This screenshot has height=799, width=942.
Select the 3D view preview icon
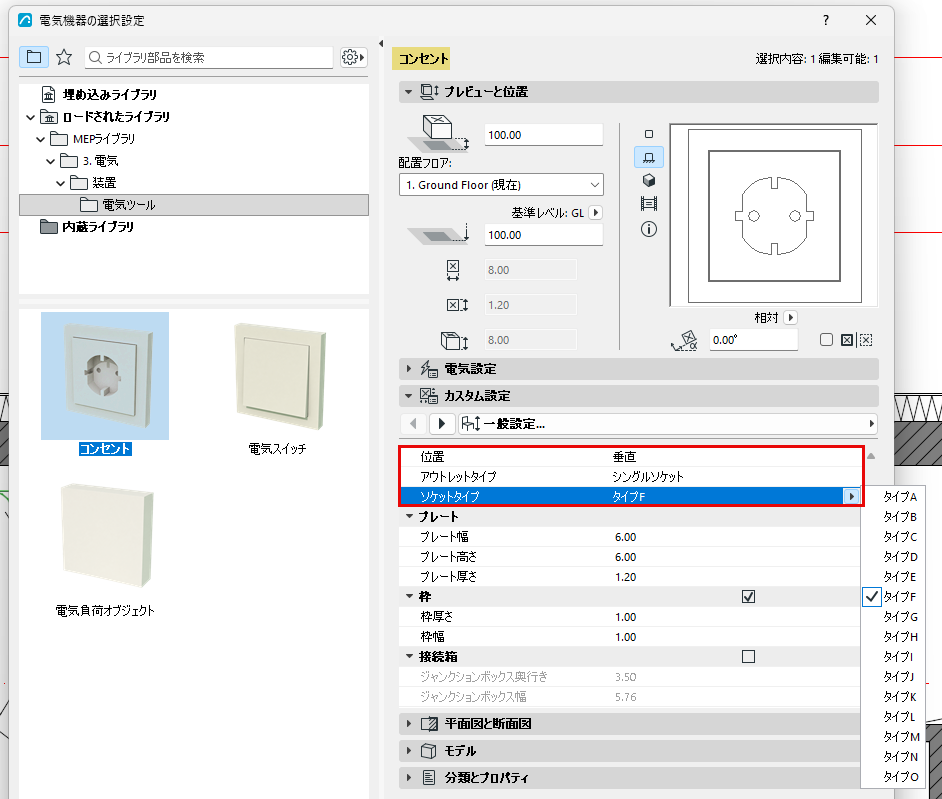pos(649,180)
